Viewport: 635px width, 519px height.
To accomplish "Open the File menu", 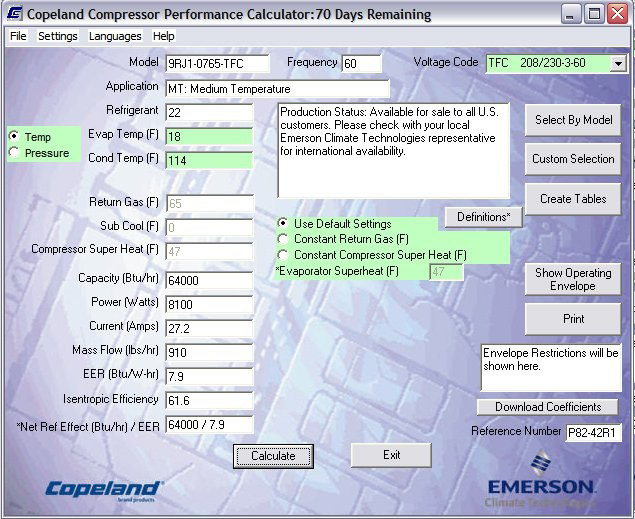I will tap(18, 36).
